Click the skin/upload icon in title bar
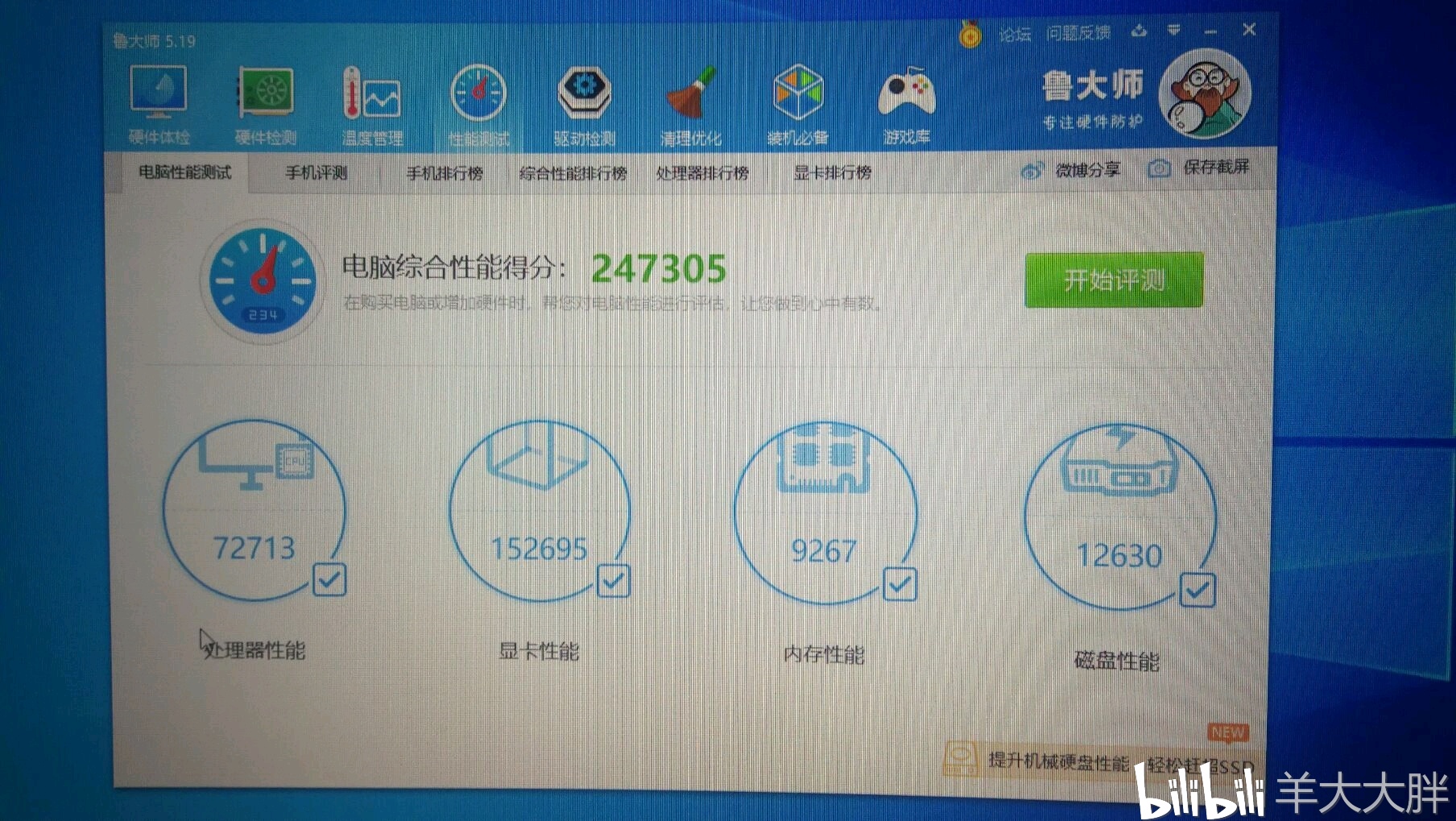1456x821 pixels. point(1139,31)
